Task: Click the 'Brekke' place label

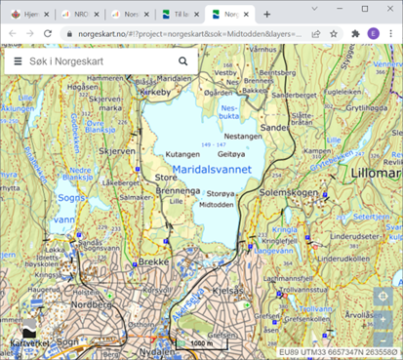Action: click(x=154, y=262)
